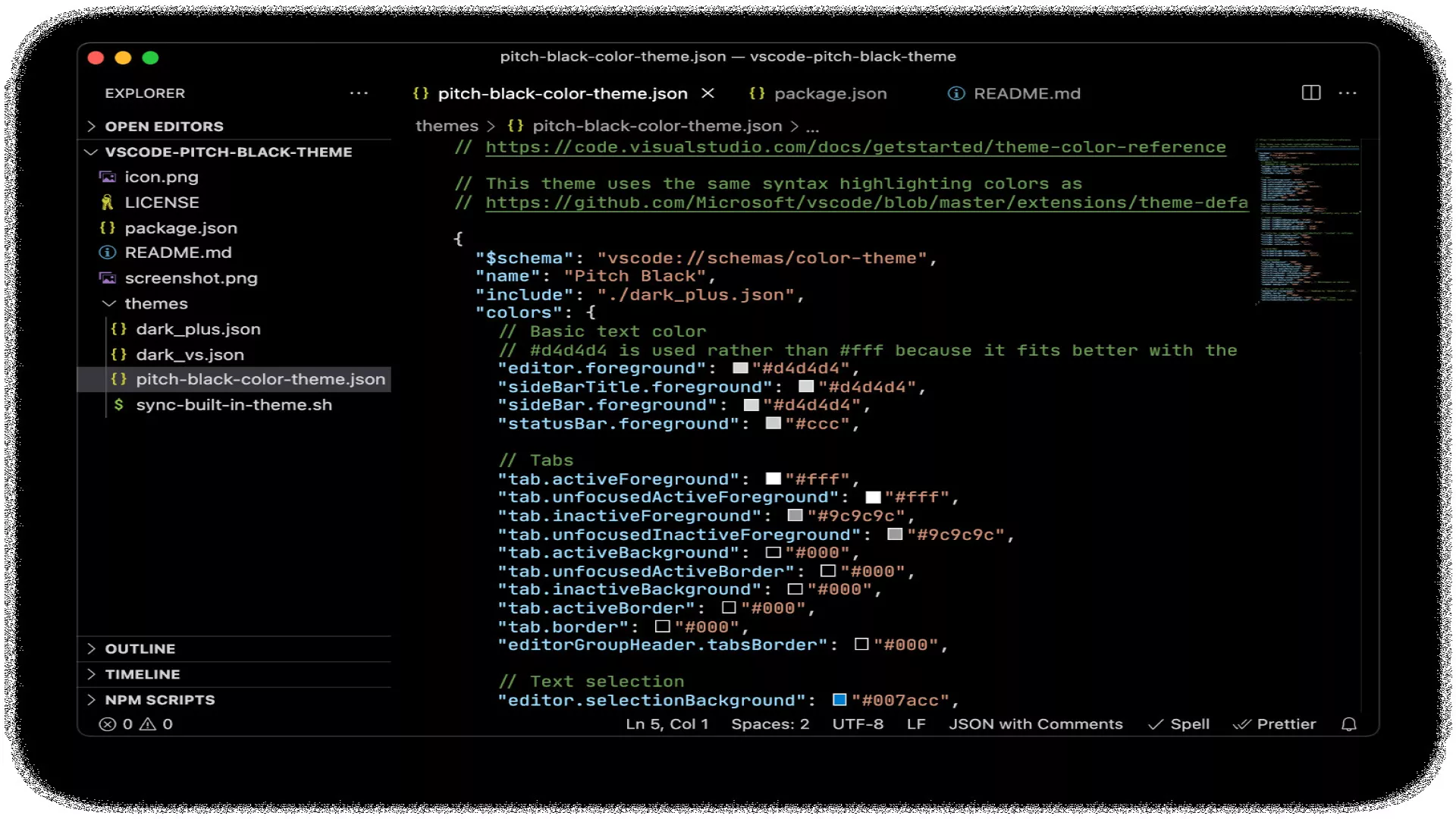Click the Spell checker status item

coord(1179,724)
